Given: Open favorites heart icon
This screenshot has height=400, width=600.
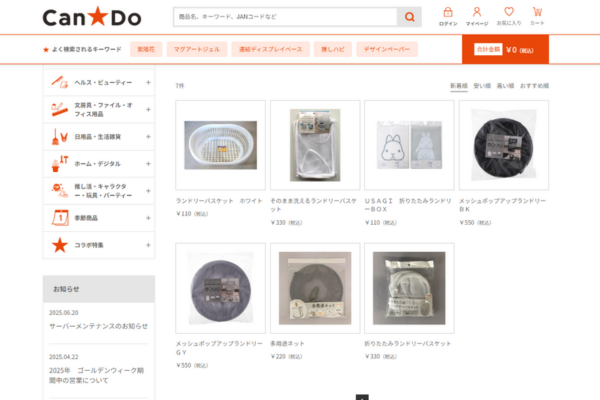Looking at the screenshot, I should point(509,11).
